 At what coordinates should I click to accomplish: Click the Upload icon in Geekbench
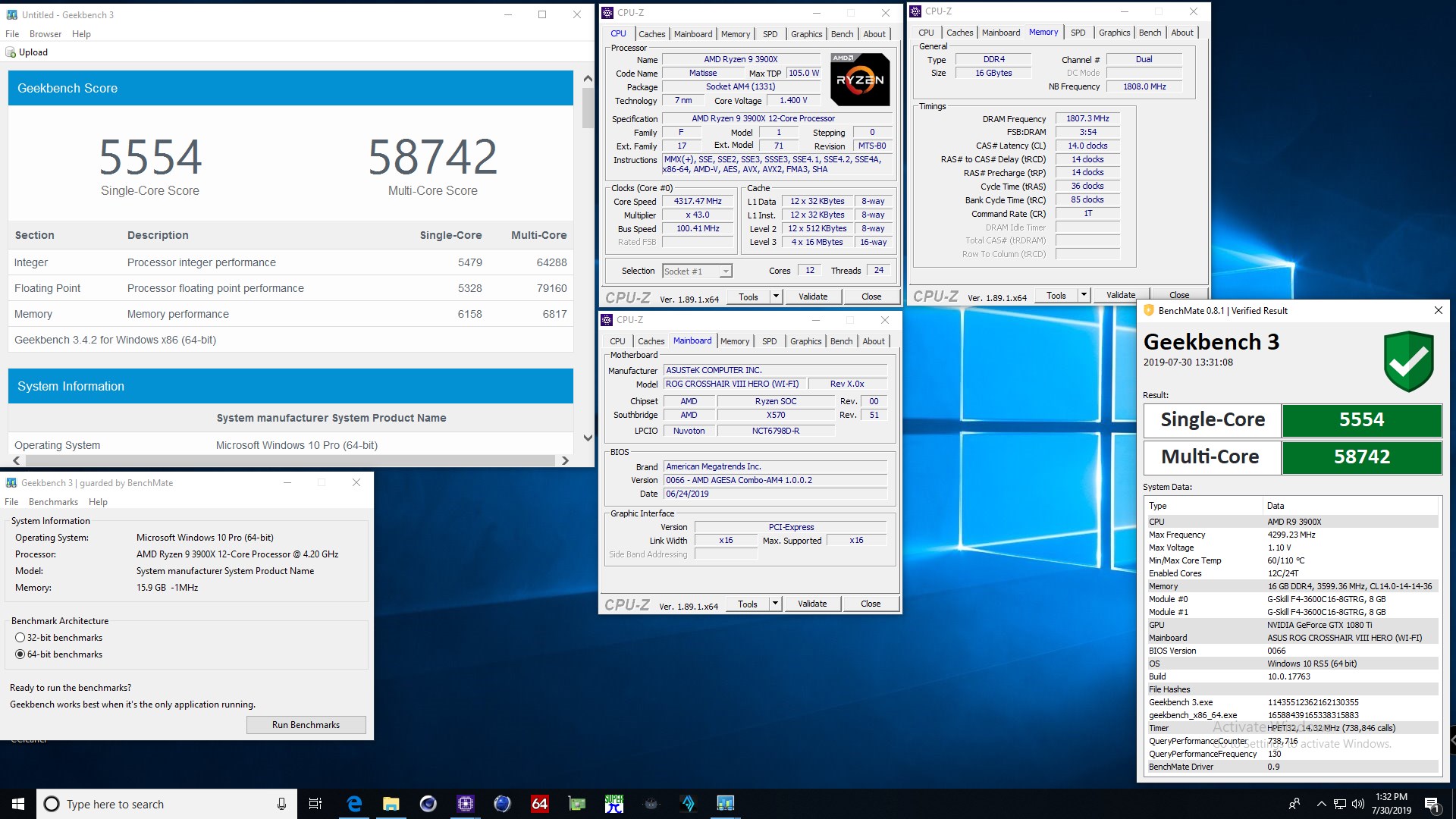(11, 52)
